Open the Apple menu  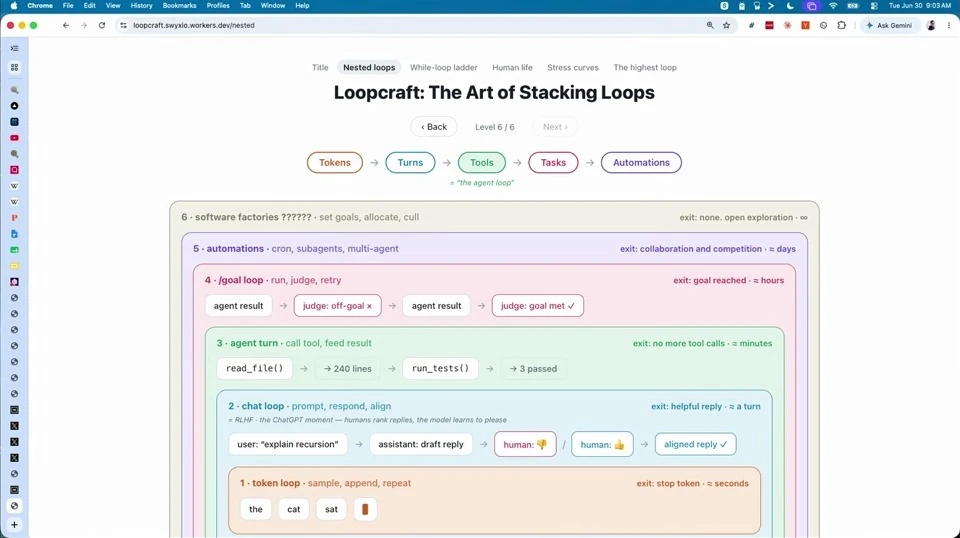tap(14, 6)
